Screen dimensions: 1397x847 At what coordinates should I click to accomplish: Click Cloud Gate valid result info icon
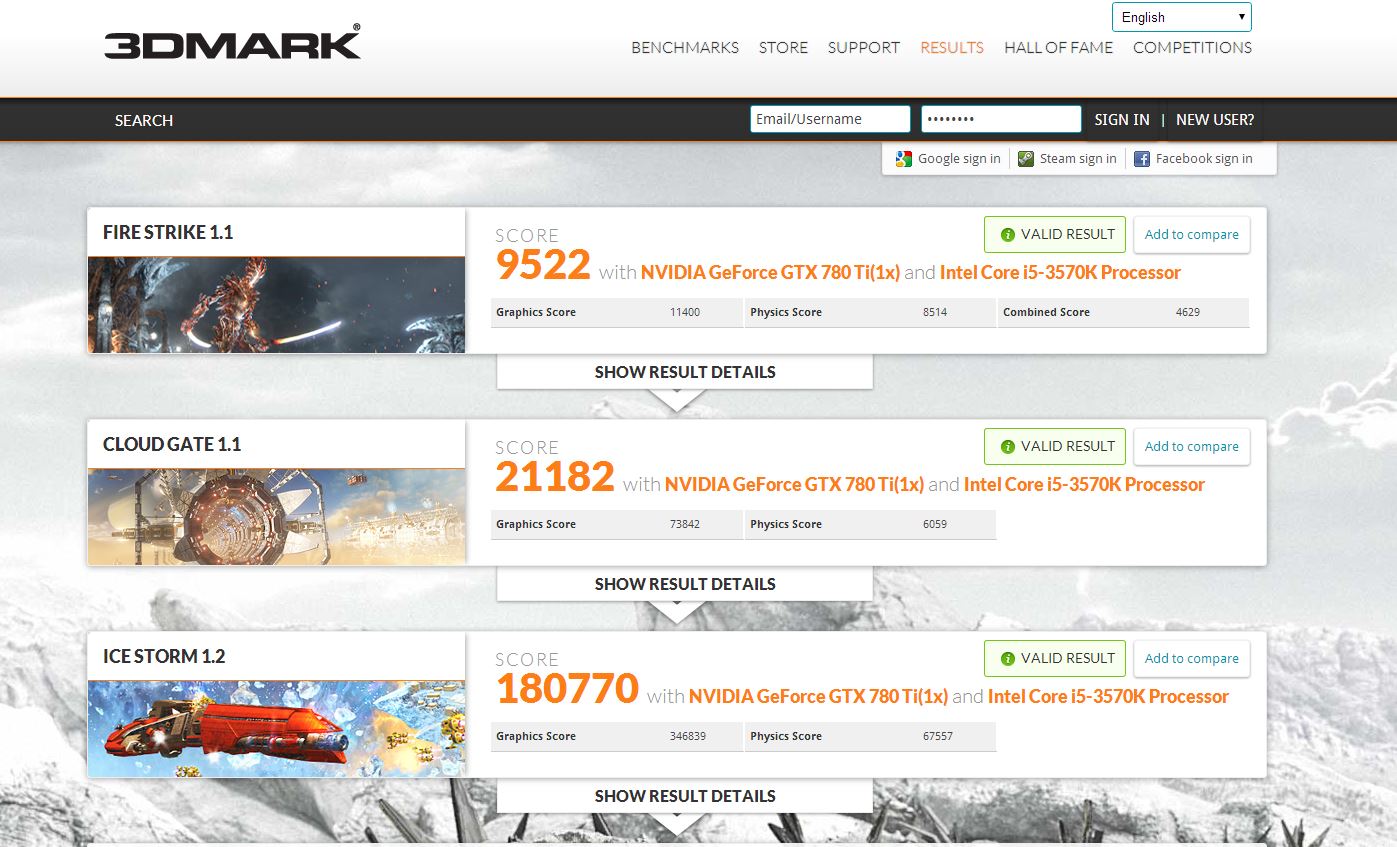1008,447
